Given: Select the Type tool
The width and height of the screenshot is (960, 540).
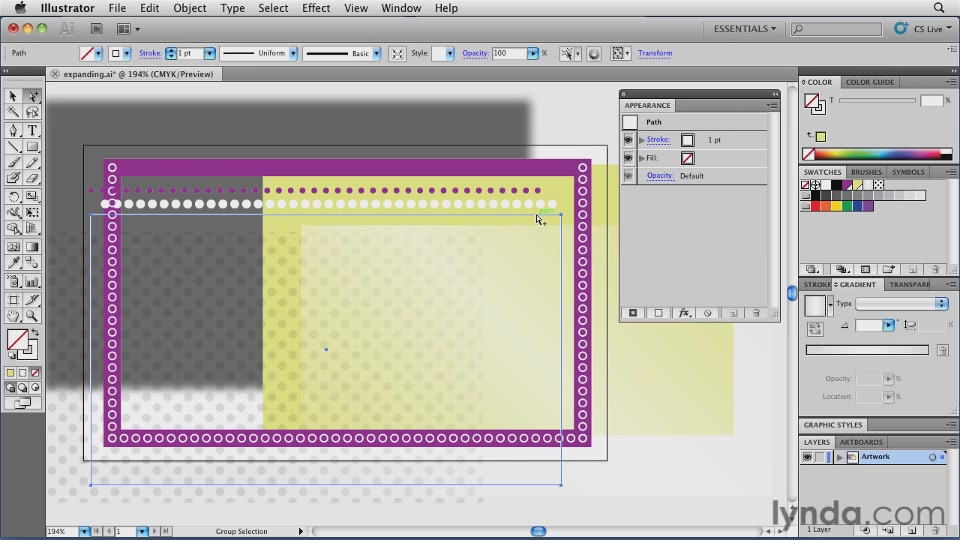Looking at the screenshot, I should (32, 130).
